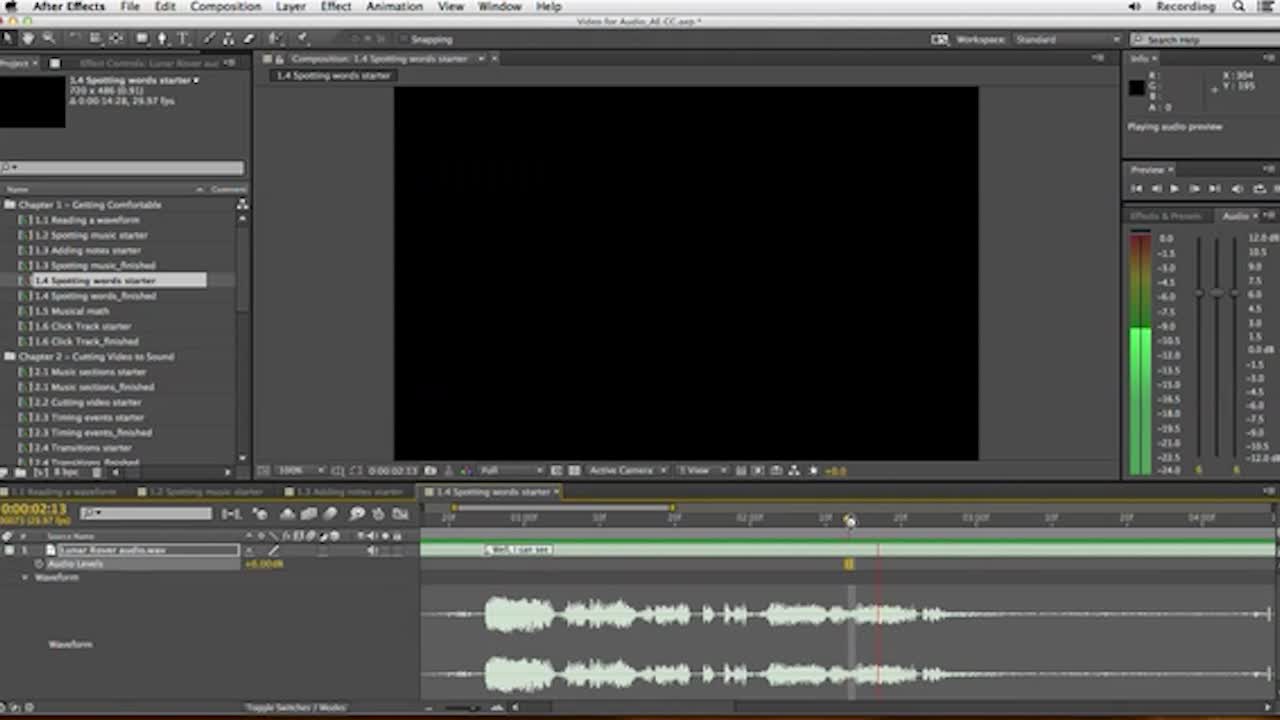The width and height of the screenshot is (1280, 720).
Task: Select the Hand tool
Action: click(28, 39)
